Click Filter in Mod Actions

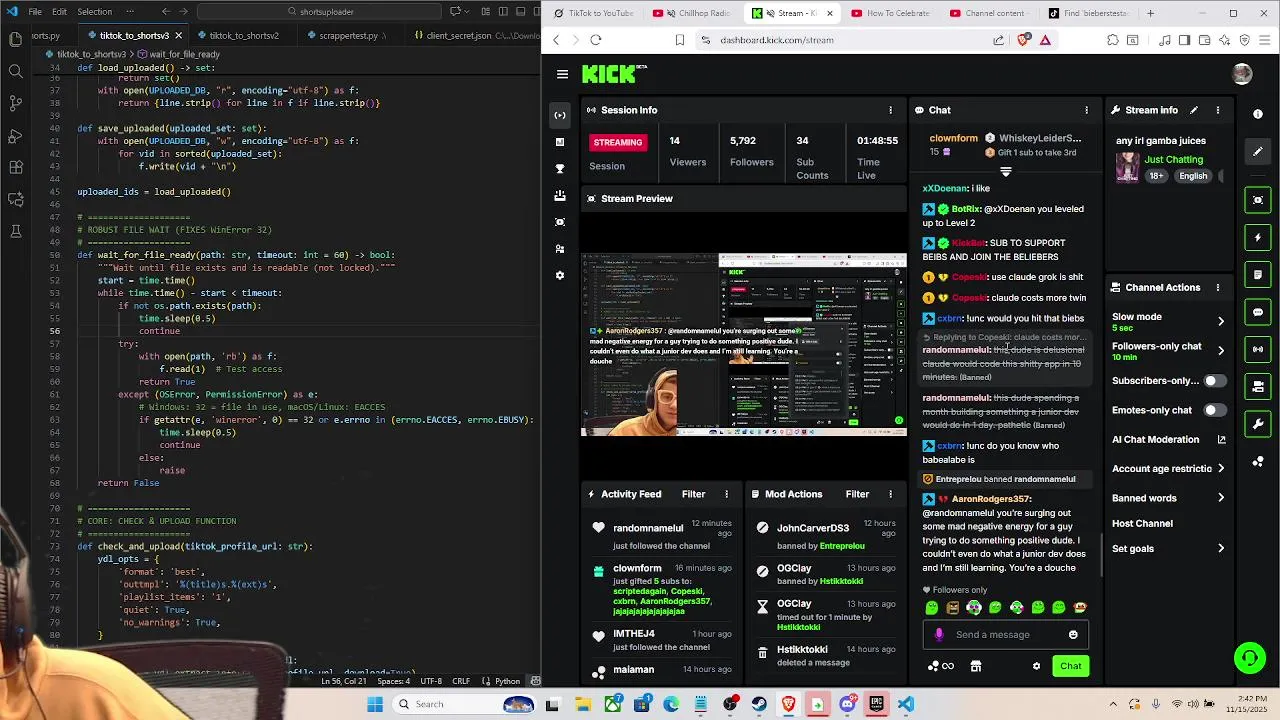(x=857, y=494)
